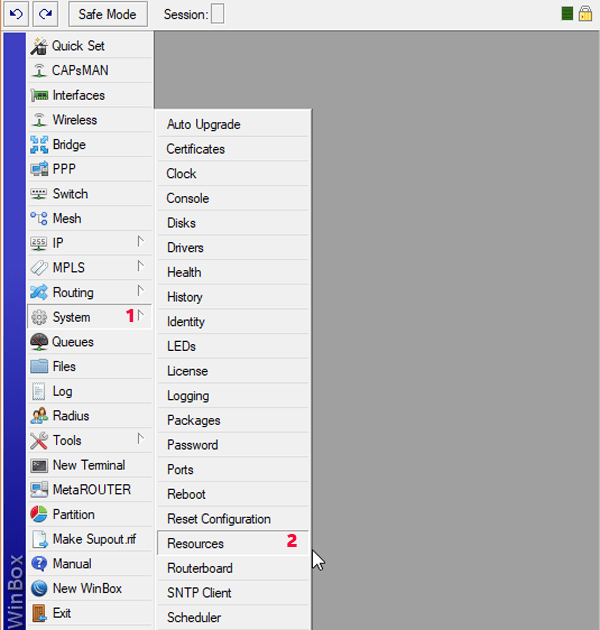Select LEDs submenu entry
This screenshot has height=630, width=600.
[233, 346]
